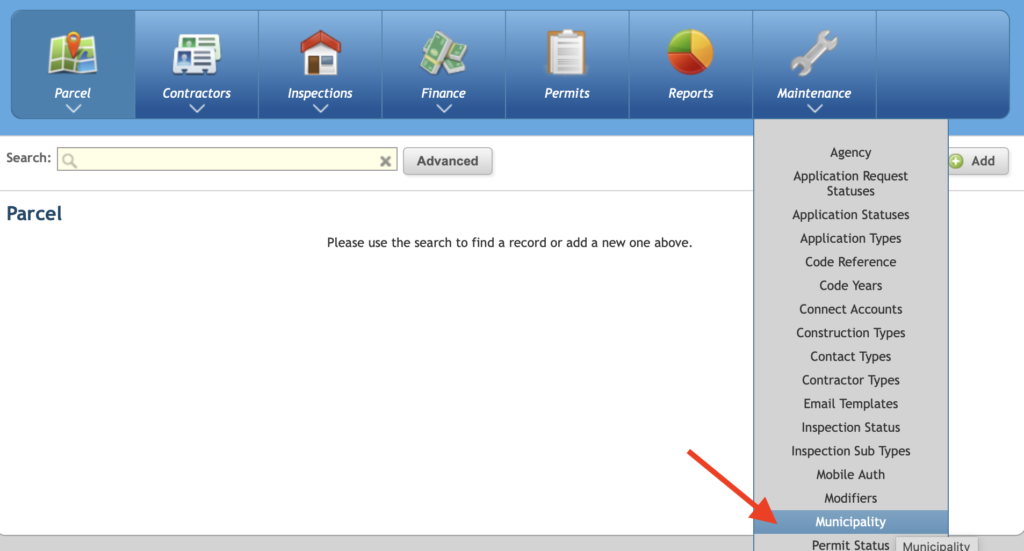Click the Maintenance wrench icon
This screenshot has width=1024, height=551.
coord(814,52)
